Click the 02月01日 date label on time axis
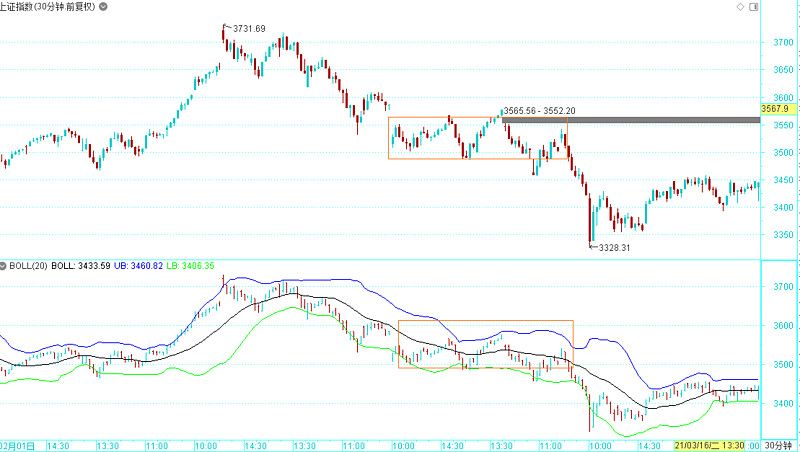 click(x=18, y=446)
